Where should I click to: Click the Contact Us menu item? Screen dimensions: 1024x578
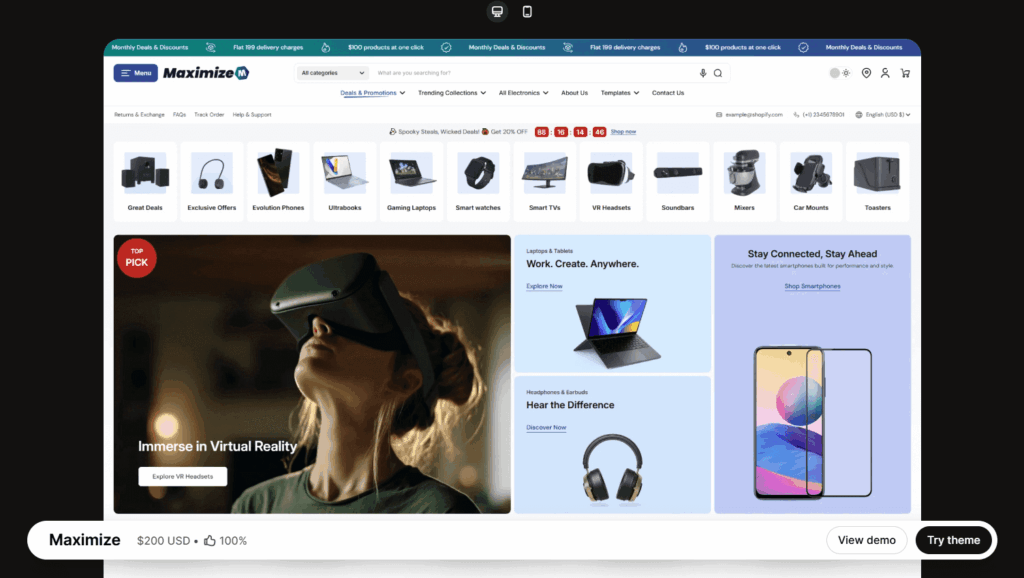[668, 93]
